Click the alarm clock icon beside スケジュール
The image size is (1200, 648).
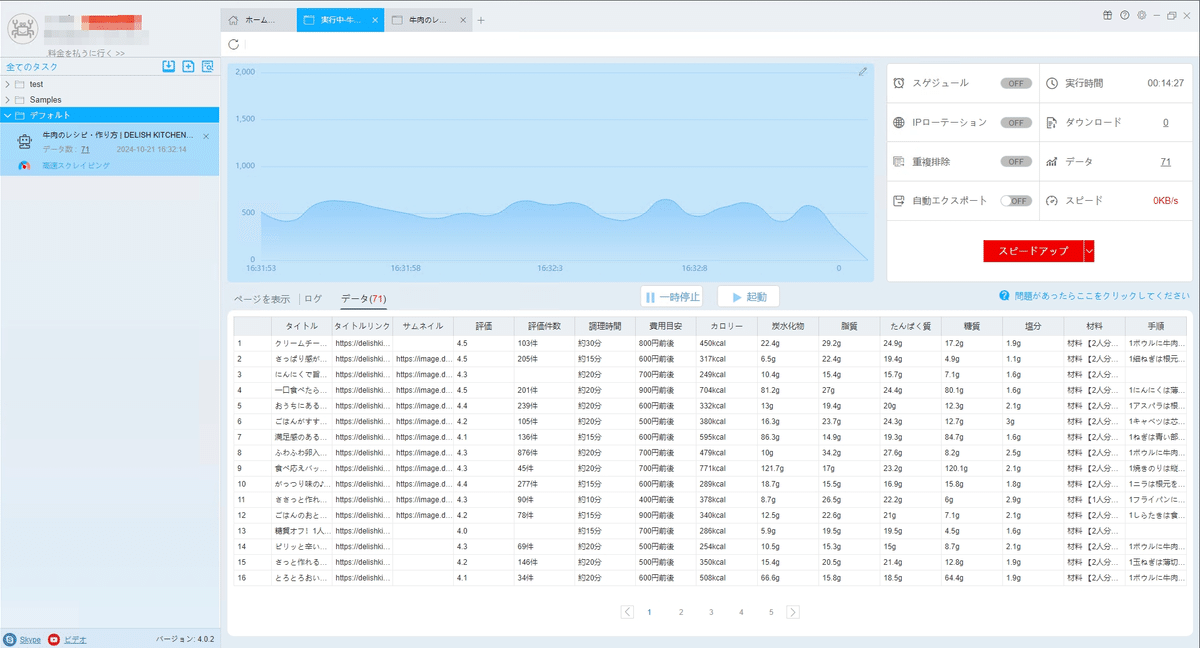tap(899, 83)
